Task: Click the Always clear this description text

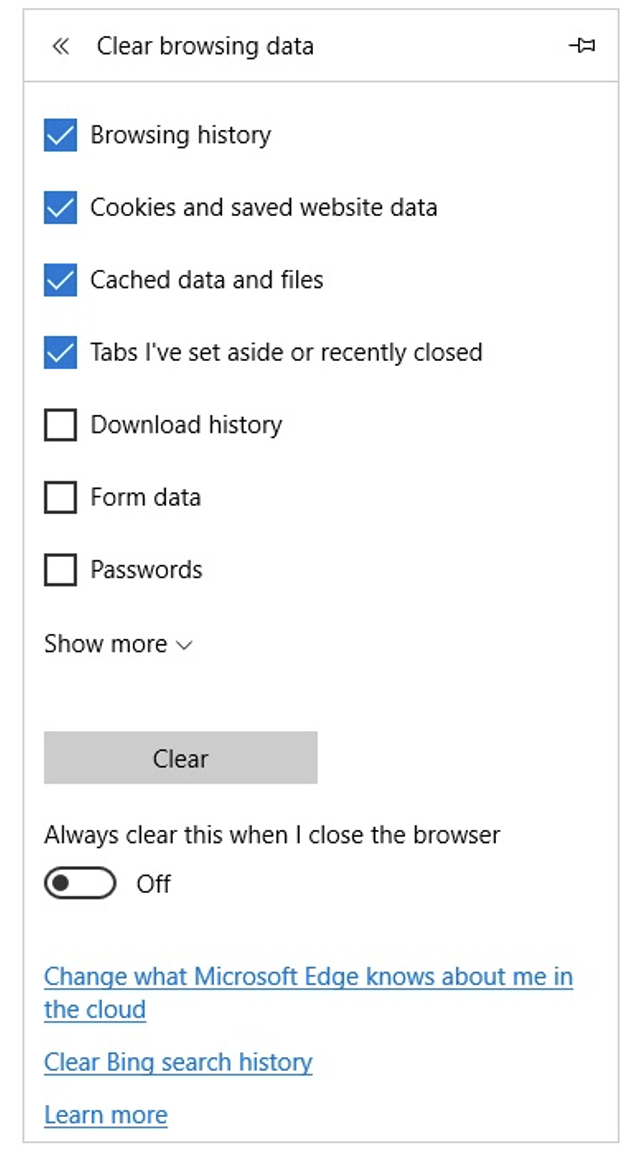Action: tap(272, 834)
